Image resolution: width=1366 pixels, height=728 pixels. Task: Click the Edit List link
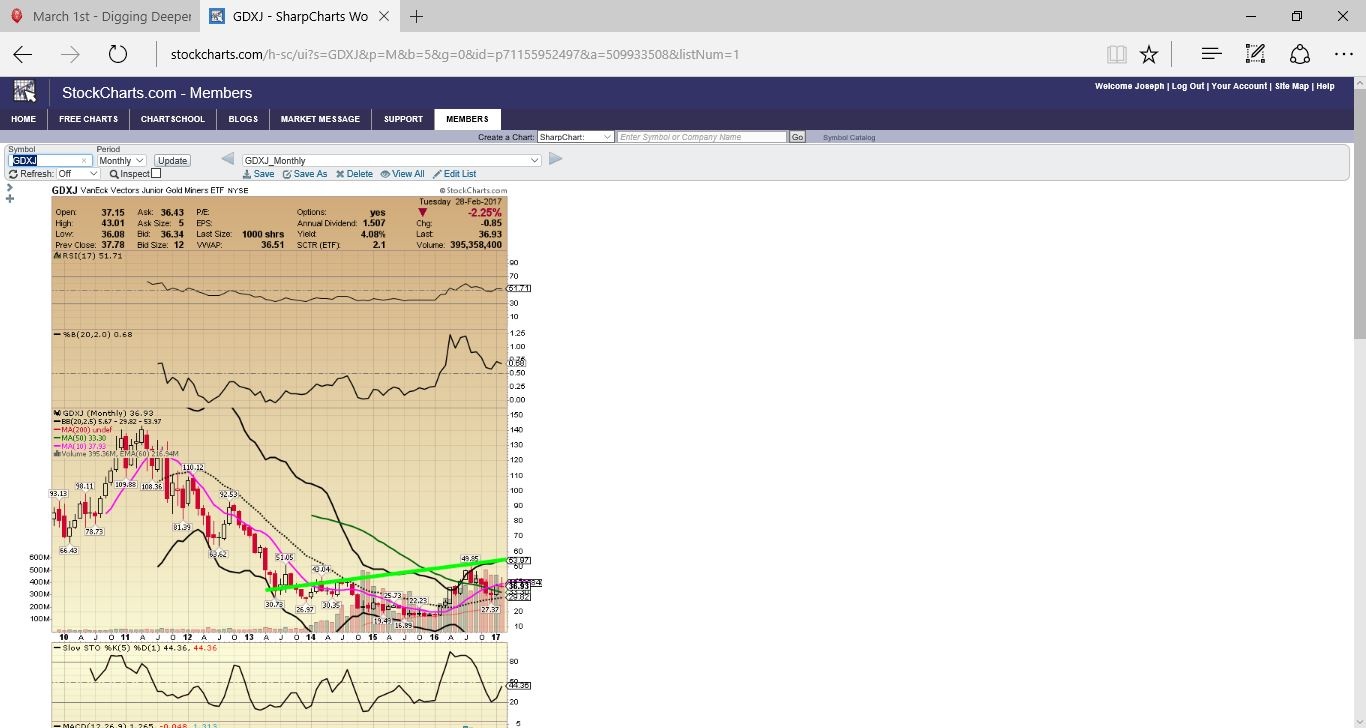(455, 174)
